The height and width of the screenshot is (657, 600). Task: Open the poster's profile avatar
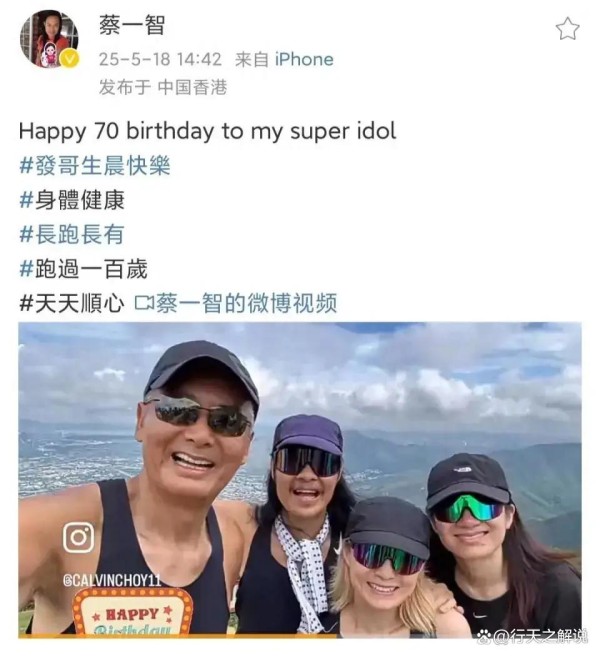49,39
